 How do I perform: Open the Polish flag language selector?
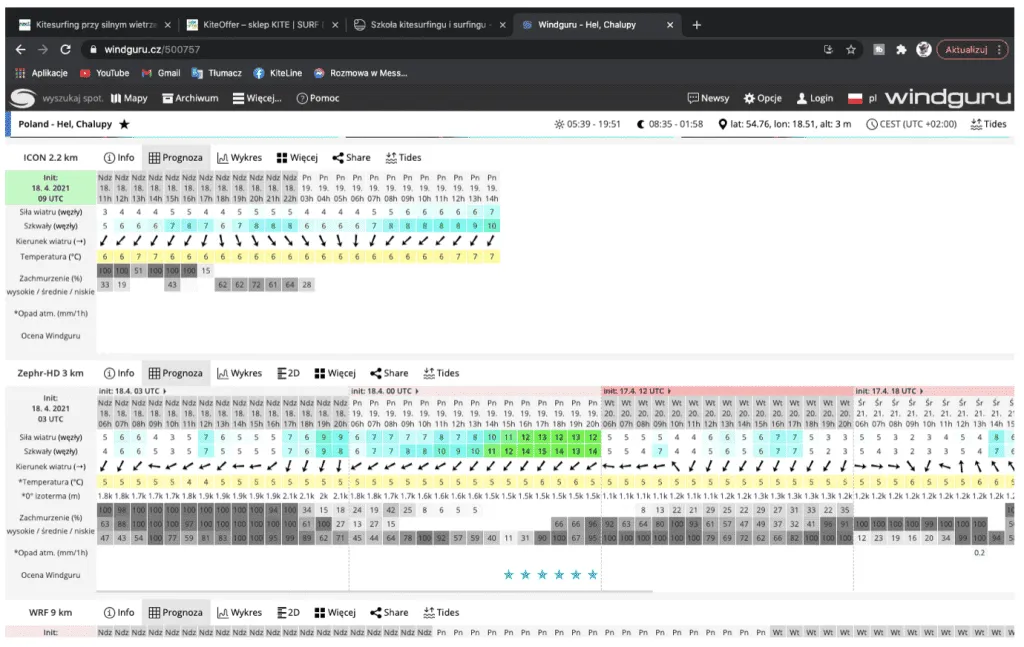[x=862, y=98]
